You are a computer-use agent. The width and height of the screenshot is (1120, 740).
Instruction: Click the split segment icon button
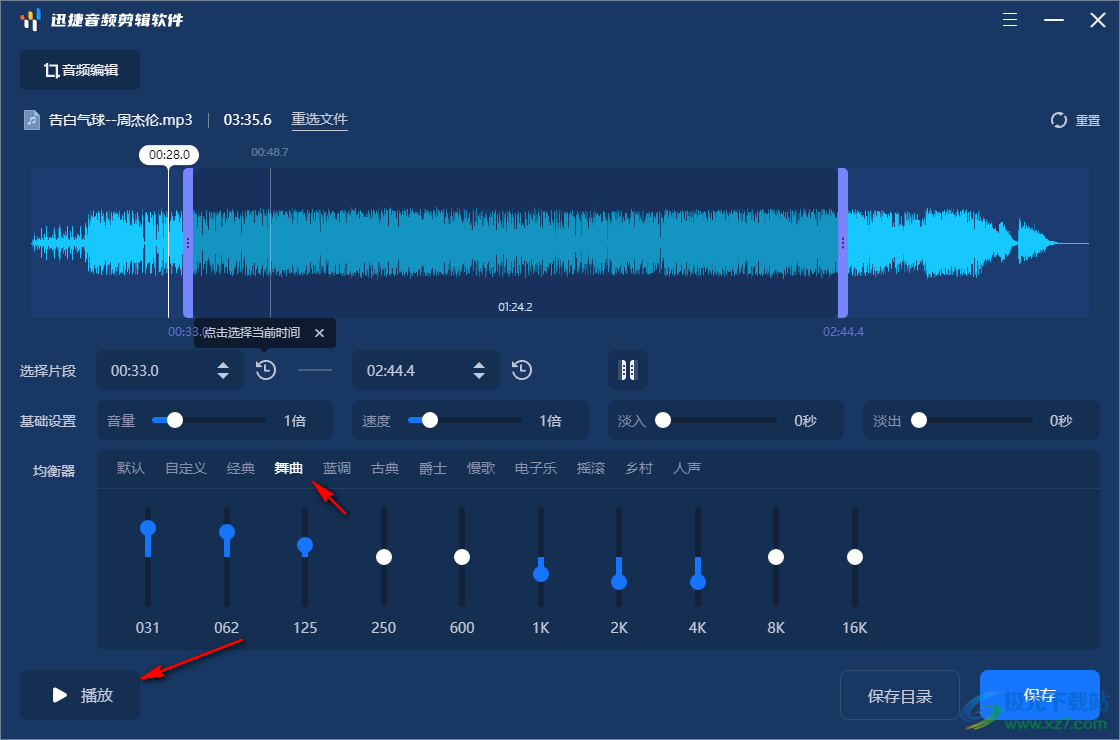(x=628, y=370)
